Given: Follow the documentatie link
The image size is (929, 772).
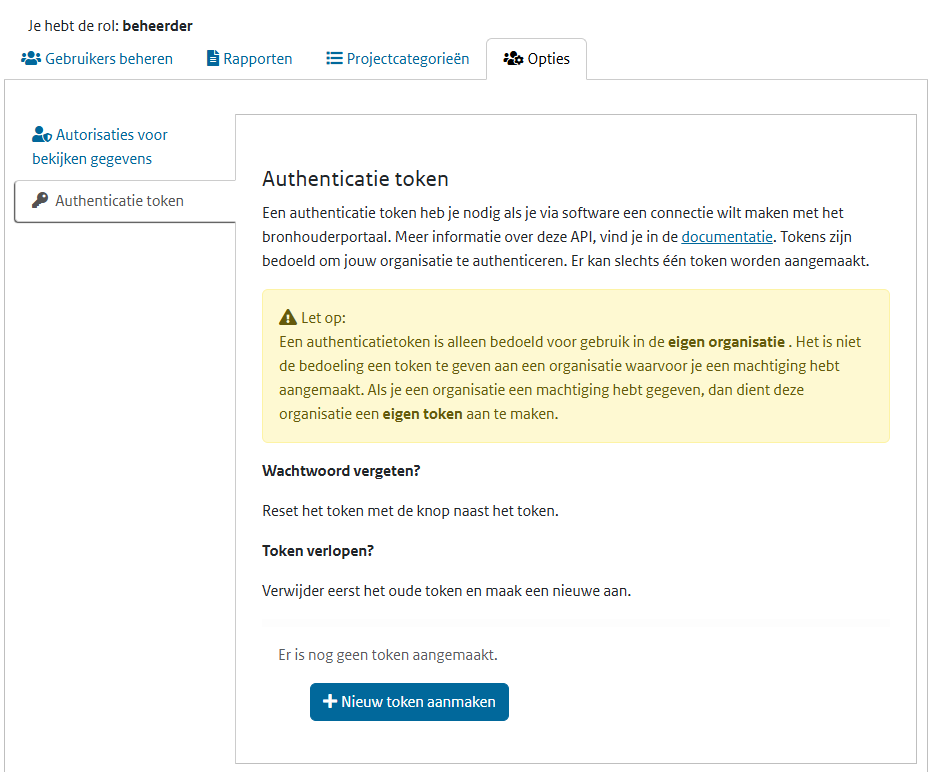Looking at the screenshot, I should [727, 238].
